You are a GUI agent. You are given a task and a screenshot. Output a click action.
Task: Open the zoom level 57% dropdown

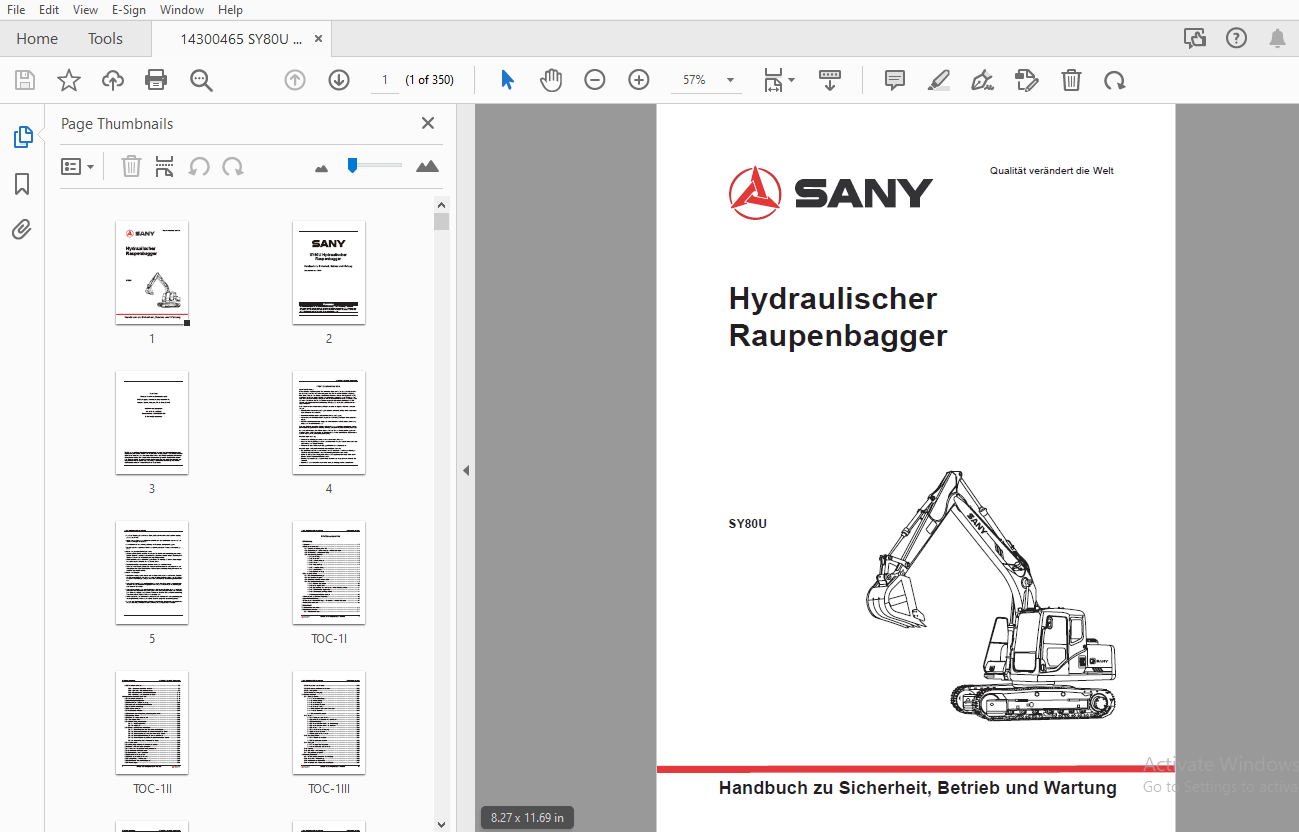coord(708,80)
